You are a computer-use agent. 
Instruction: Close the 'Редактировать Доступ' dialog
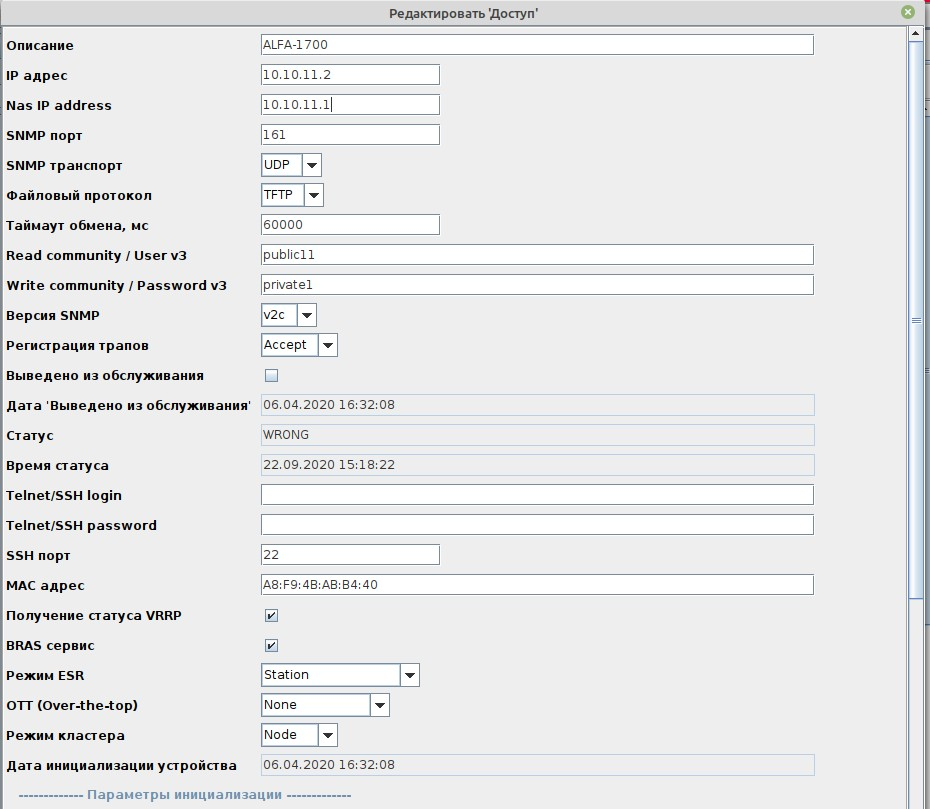click(x=907, y=12)
